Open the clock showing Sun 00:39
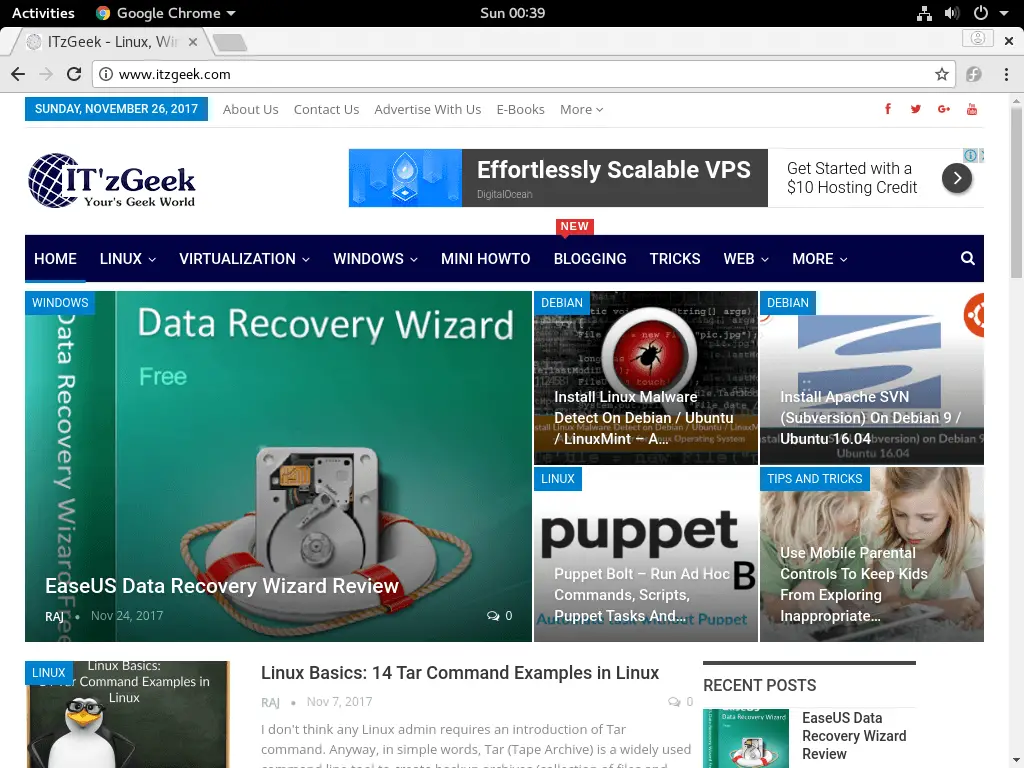 512,13
